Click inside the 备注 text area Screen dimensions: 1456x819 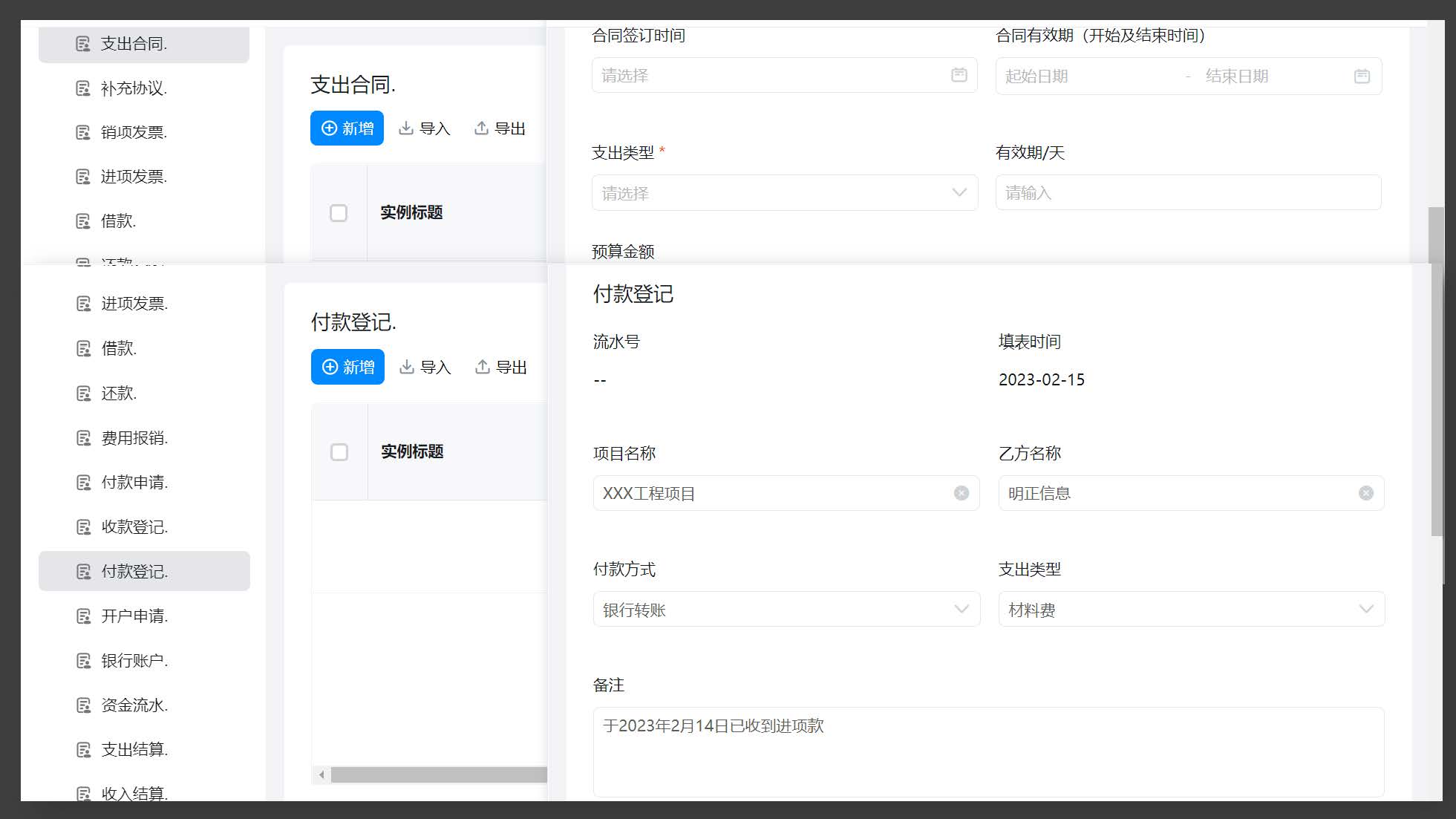[x=987, y=750]
